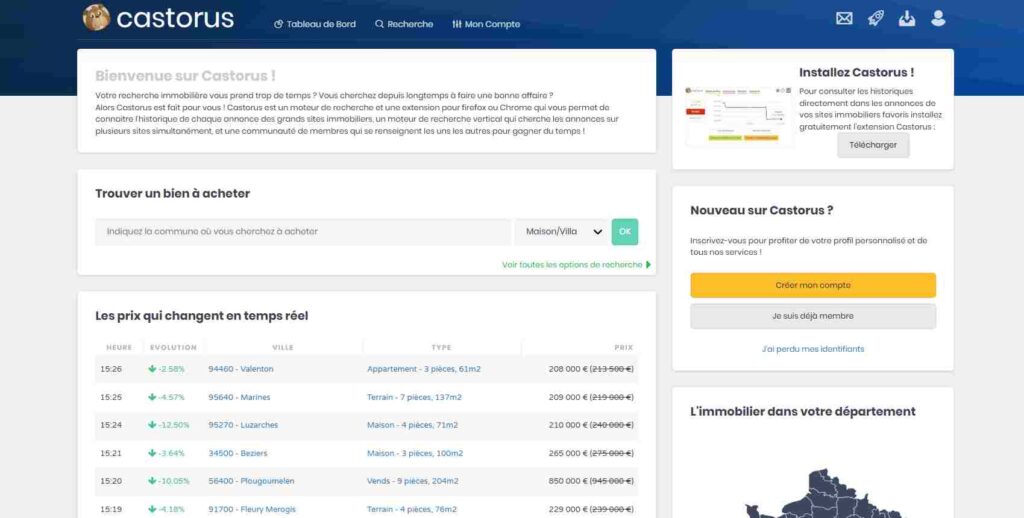Click Je suis déjà membre button
The width and height of the screenshot is (1024, 518).
point(813,316)
